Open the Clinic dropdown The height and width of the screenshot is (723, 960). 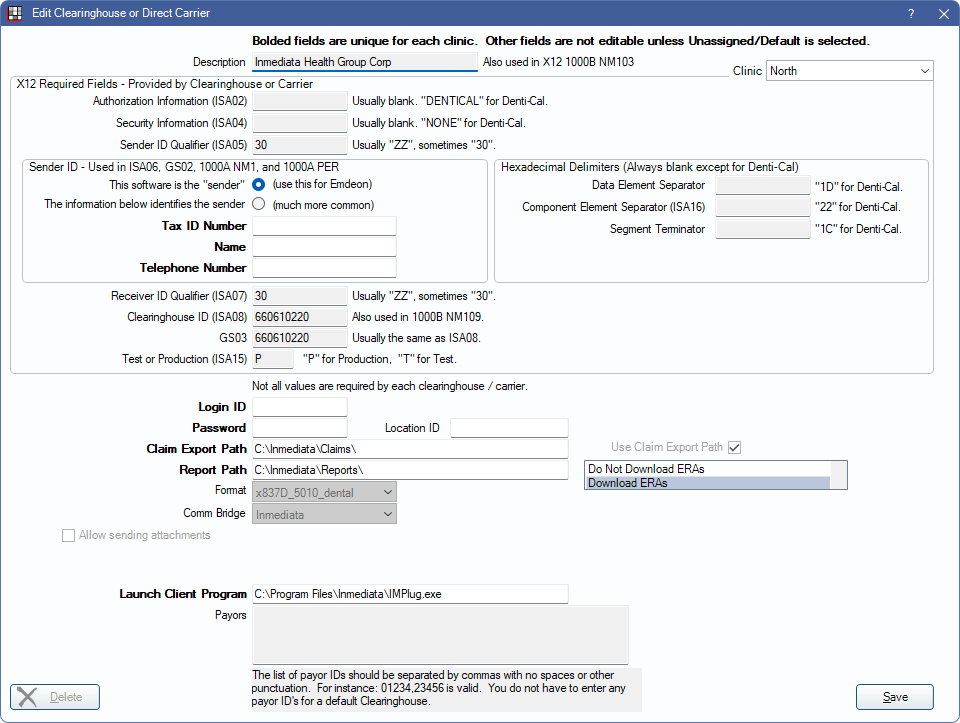click(849, 71)
